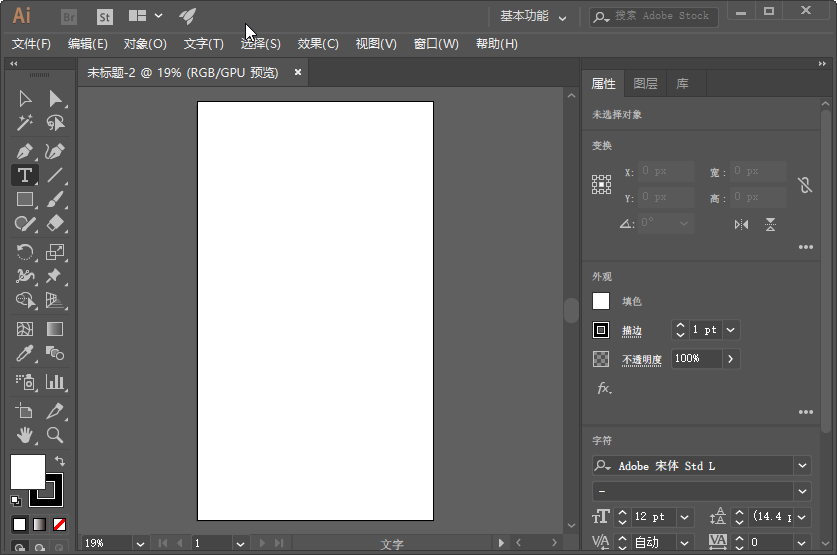This screenshot has width=837, height=555.
Task: Open the Adobe 宋体 Std L font dropdown
Action: point(802,466)
